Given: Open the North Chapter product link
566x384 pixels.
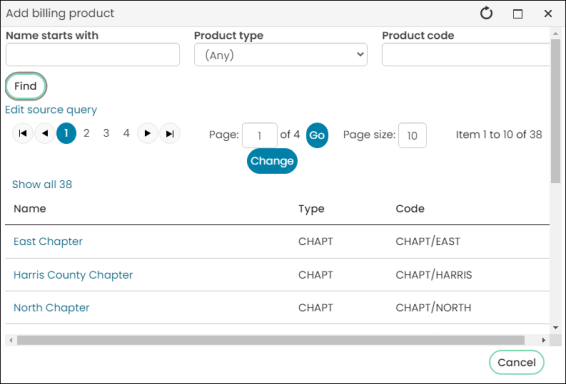Looking at the screenshot, I should [51, 308].
